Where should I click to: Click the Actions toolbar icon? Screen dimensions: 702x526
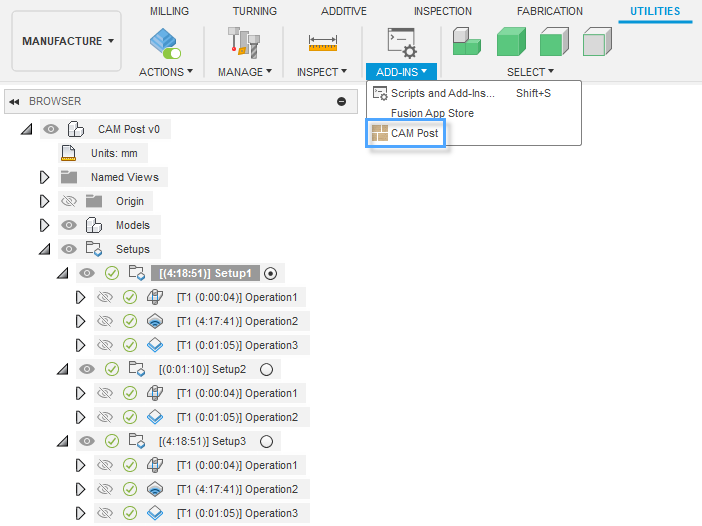tap(165, 43)
